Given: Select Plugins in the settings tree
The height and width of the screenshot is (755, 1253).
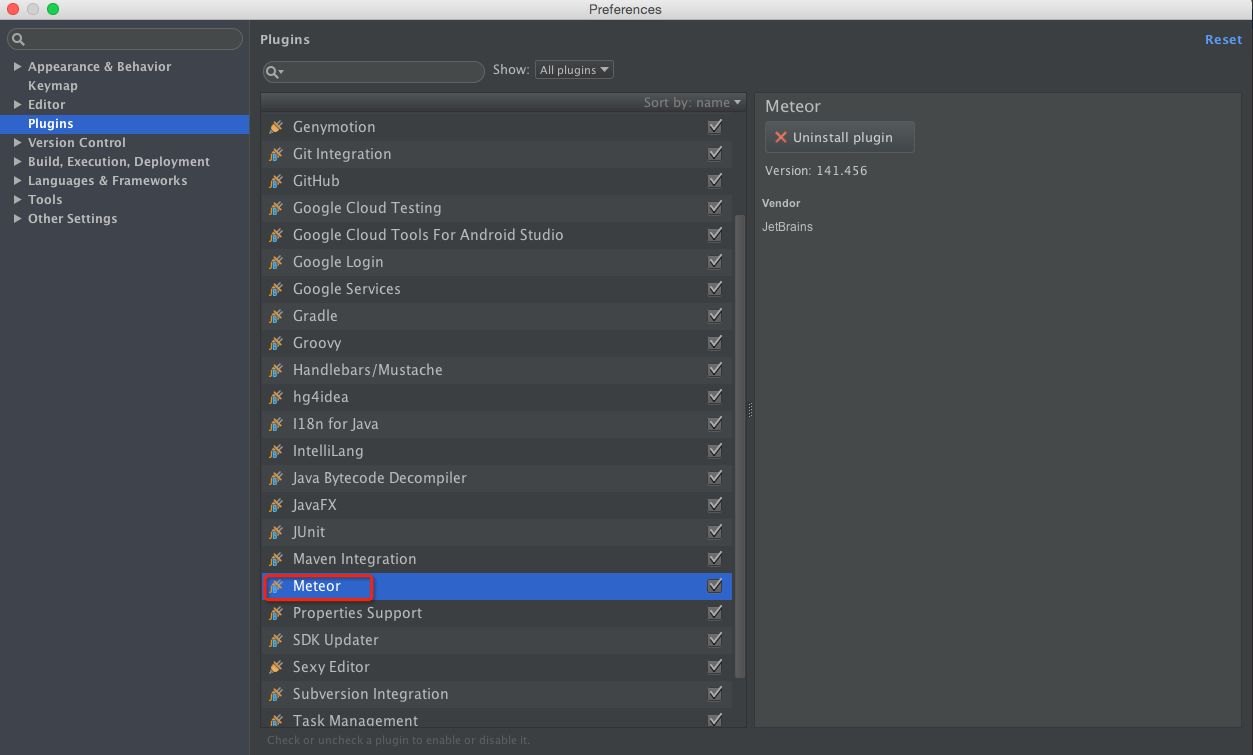Looking at the screenshot, I should click(x=124, y=124).
